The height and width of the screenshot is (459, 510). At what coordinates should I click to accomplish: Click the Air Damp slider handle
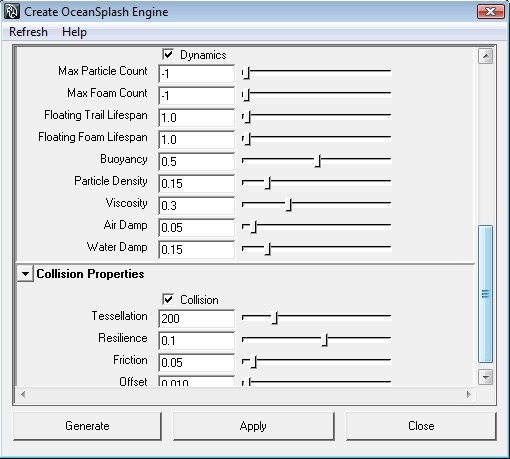coord(253,227)
